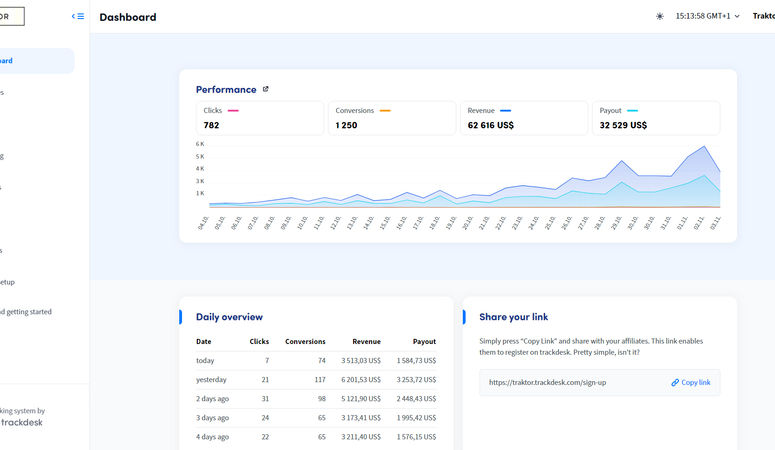Click the Share your link heading
Viewport: 775px width, 450px height.
(514, 317)
